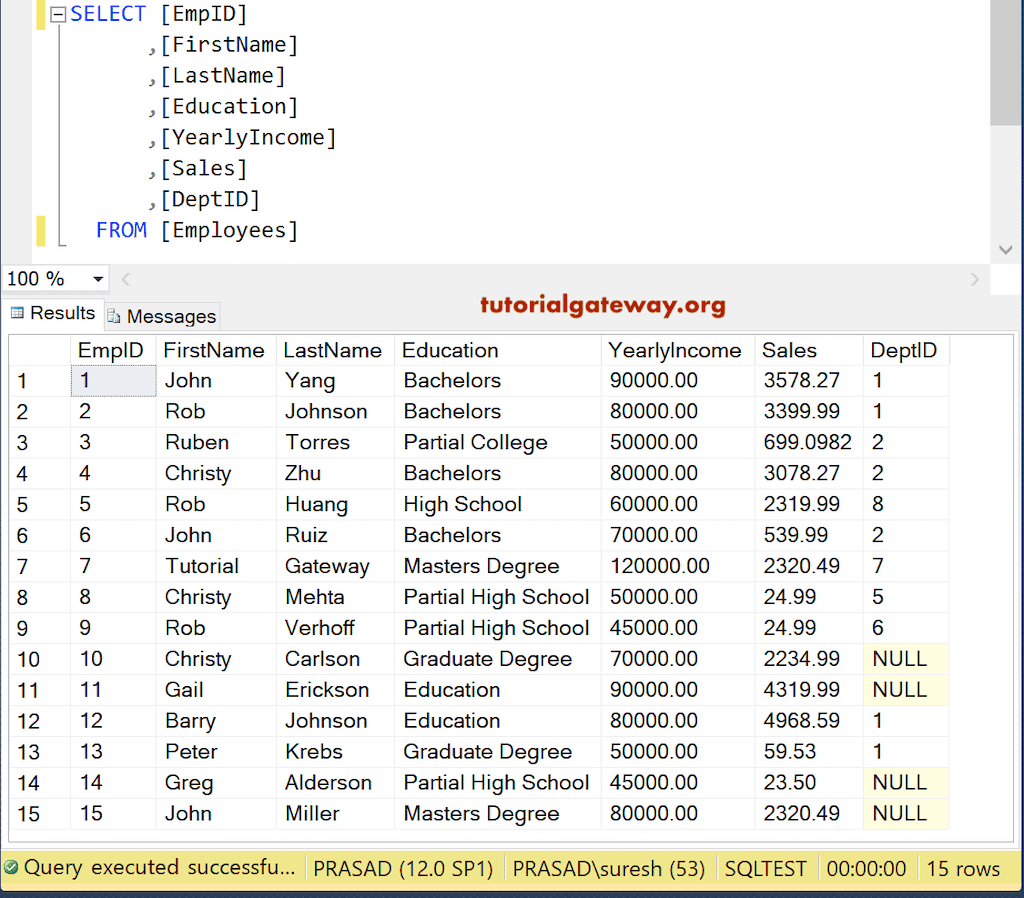The image size is (1024, 898).
Task: Click the SELECT keyword in query editor
Action: [x=108, y=14]
